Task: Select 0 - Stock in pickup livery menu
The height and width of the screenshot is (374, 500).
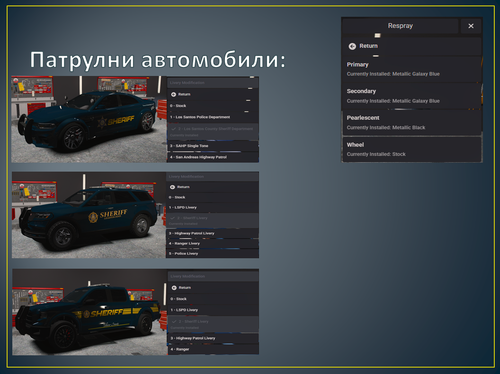Action: (x=213, y=299)
